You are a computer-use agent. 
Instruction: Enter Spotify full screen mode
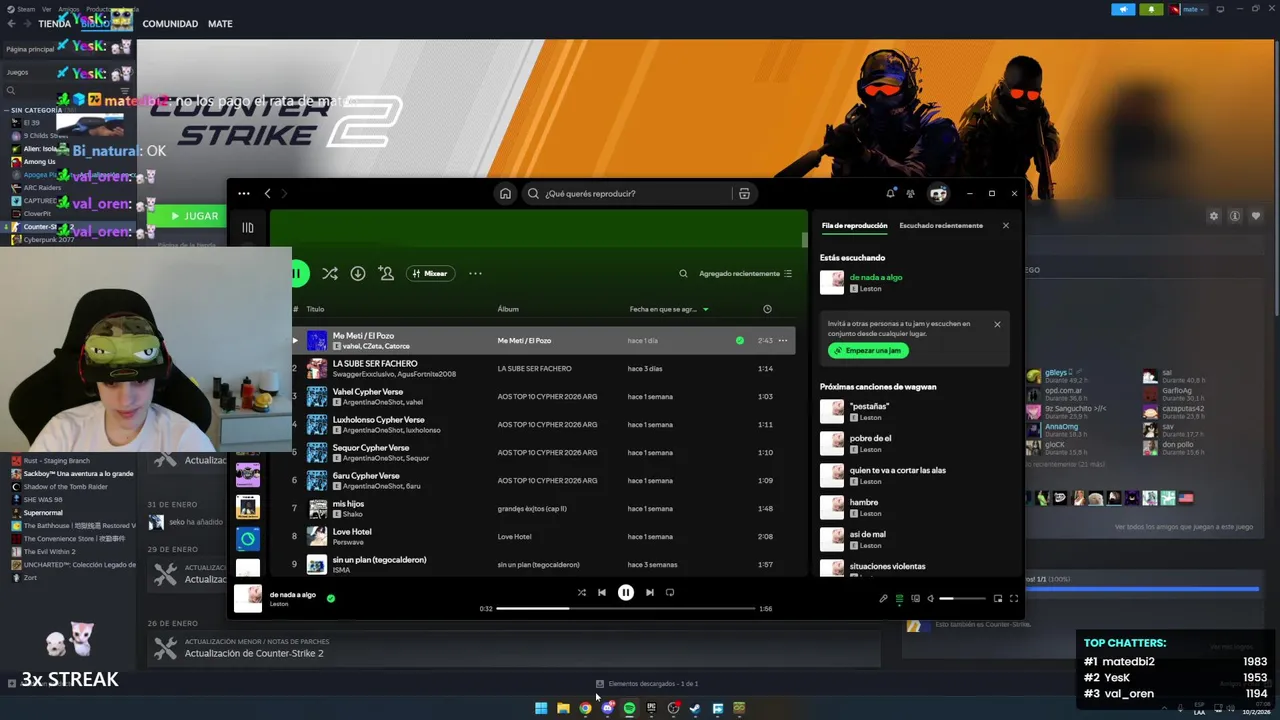pos(1013,598)
